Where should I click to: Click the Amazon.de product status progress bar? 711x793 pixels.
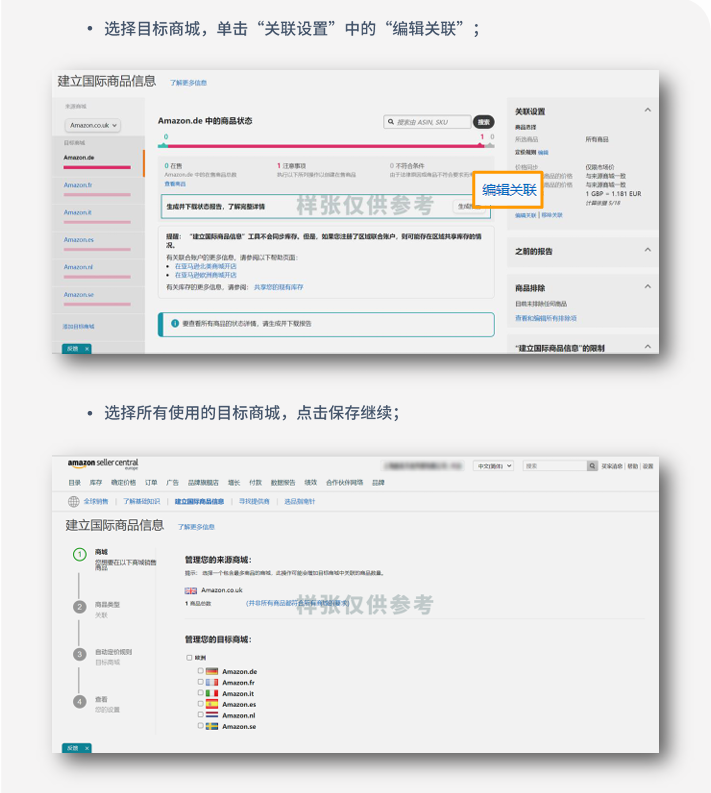pos(326,146)
